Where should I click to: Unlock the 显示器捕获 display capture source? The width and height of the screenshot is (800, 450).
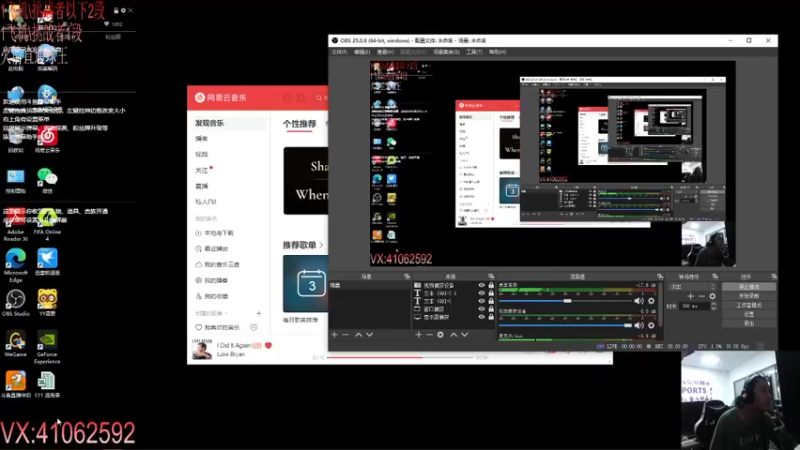pos(491,317)
